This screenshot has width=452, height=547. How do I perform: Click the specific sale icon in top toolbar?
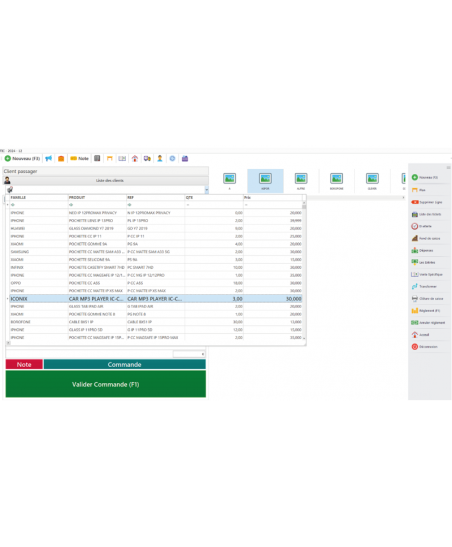pyautogui.click(x=122, y=159)
